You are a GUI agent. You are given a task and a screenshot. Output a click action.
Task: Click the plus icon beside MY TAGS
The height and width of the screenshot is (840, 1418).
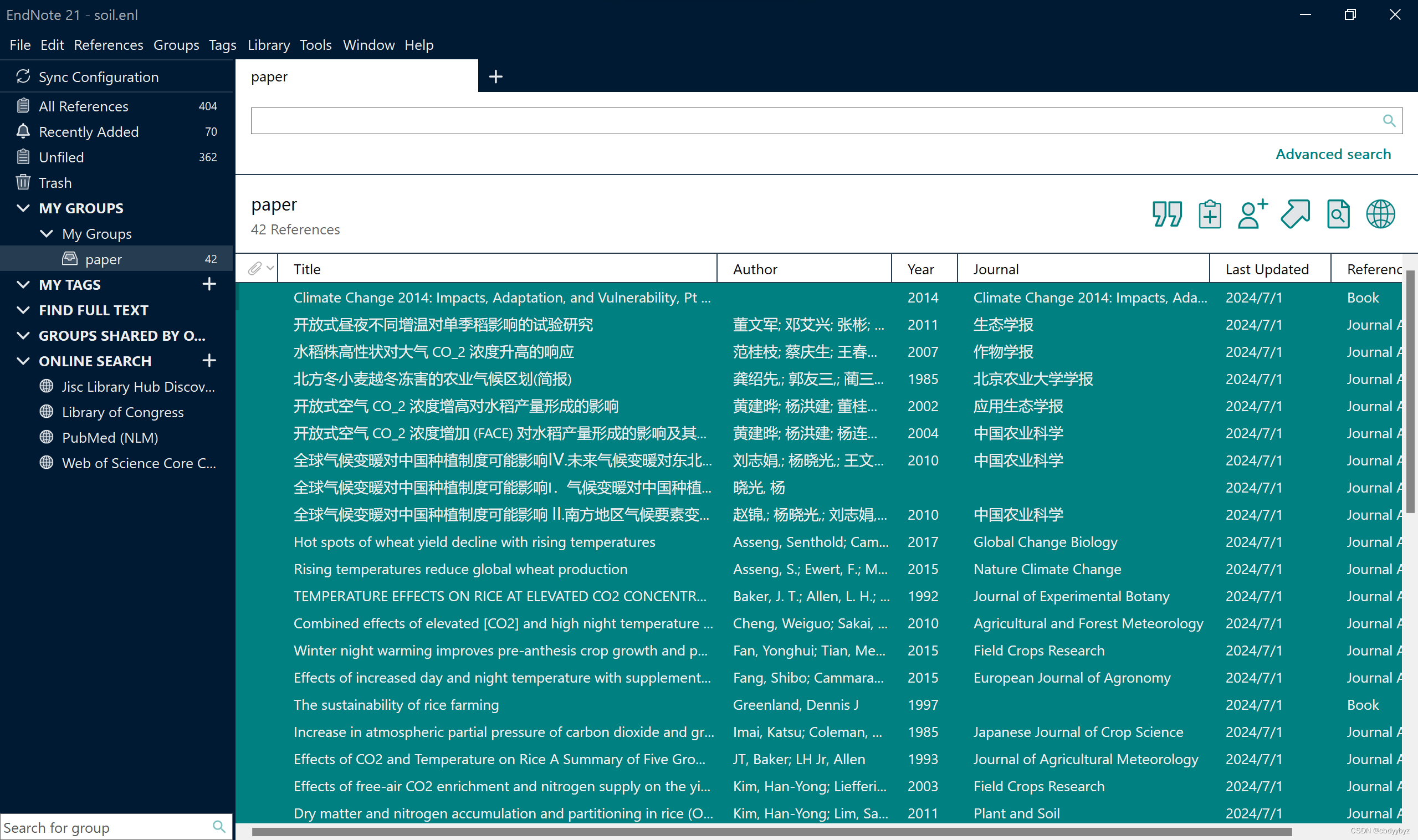coord(209,284)
